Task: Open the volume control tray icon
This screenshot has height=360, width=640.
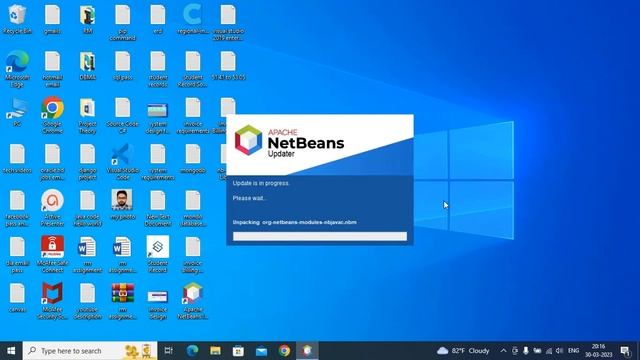Action: pos(560,351)
